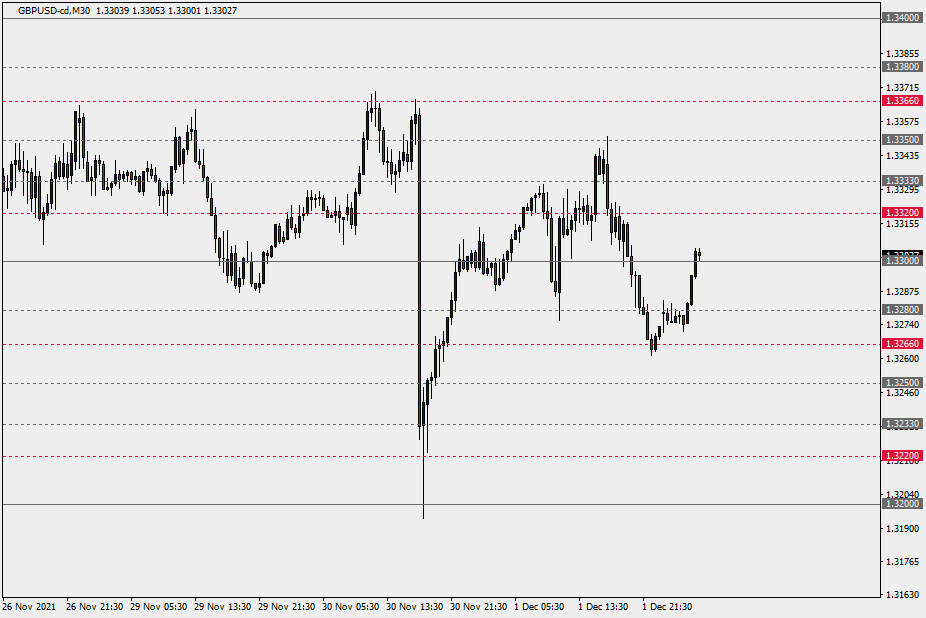
Task: Click the 30 Nov 13:30 time label
Action: click(x=414, y=607)
